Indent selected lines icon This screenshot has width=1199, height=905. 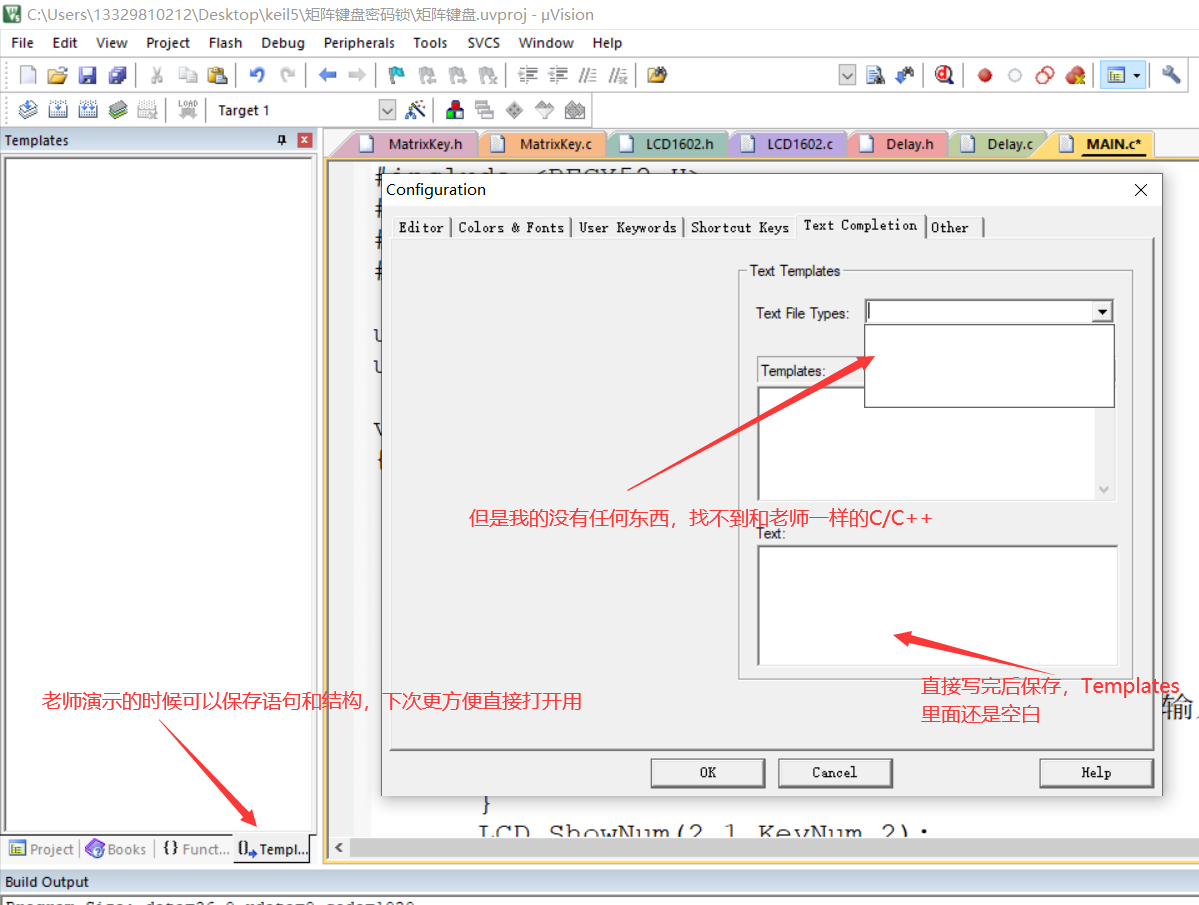point(528,75)
